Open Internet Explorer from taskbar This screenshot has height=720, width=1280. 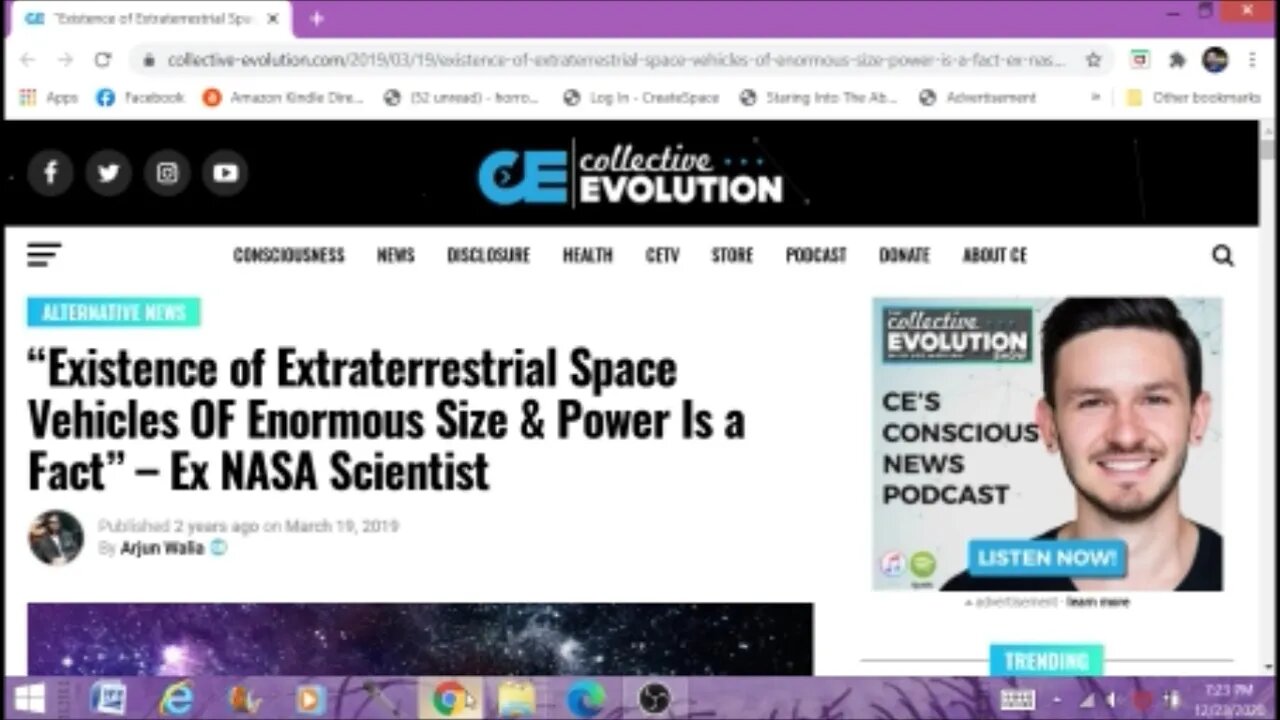tap(176, 698)
